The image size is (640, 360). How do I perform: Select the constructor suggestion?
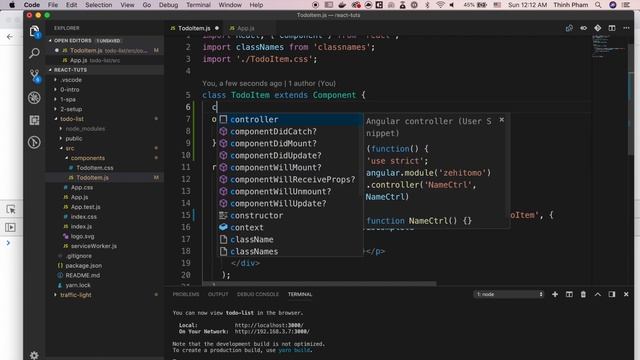point(290,216)
